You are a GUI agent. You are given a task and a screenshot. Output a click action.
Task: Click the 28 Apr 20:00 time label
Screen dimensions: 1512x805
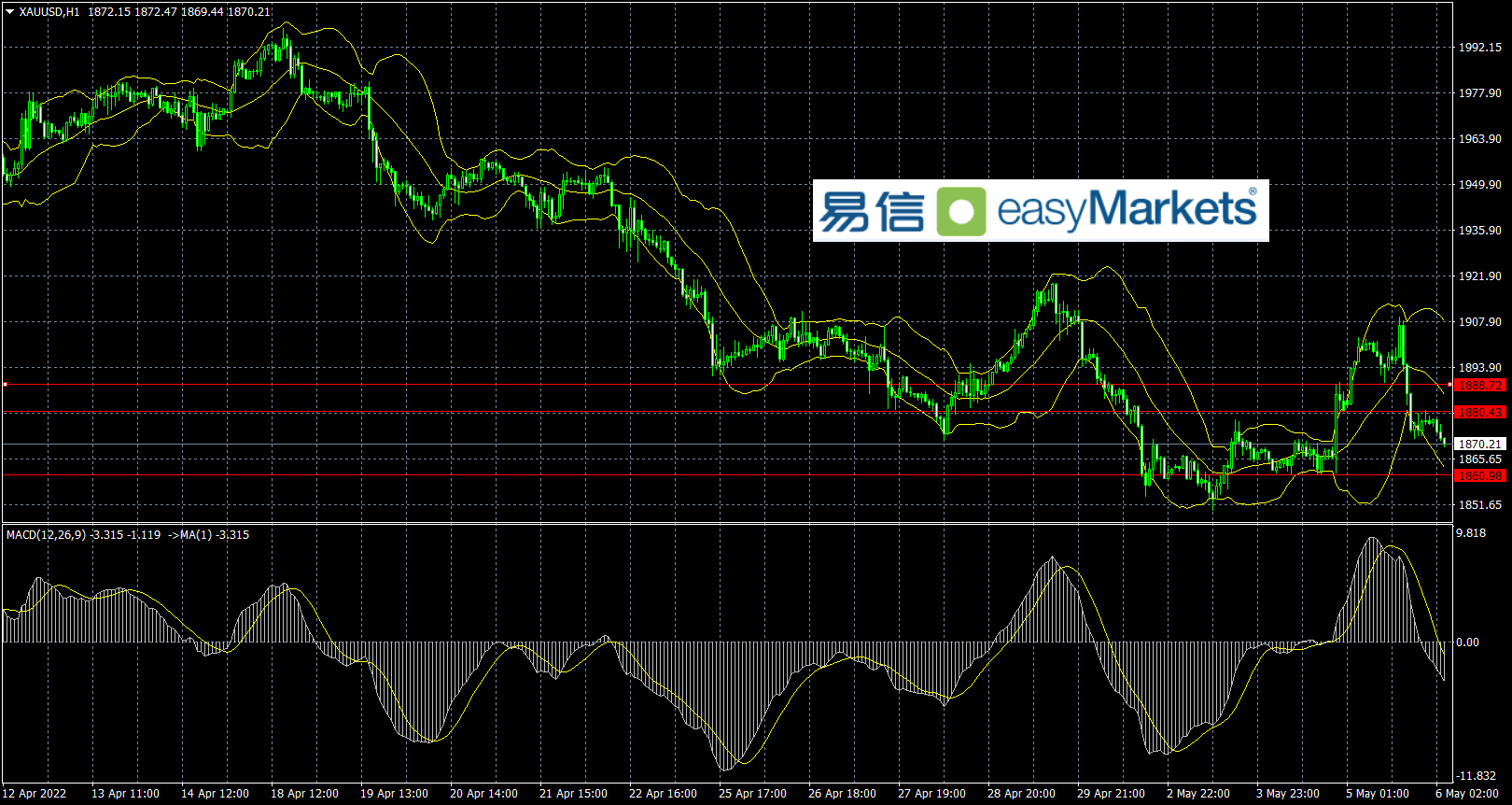(x=1021, y=794)
